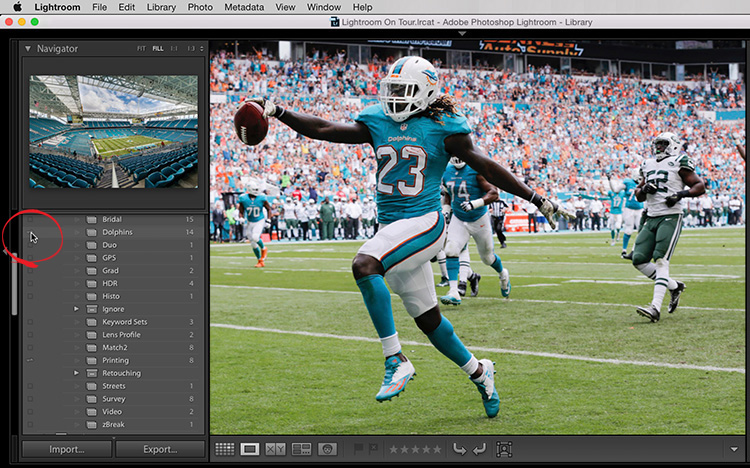Click the document icon in the title bar
Image resolution: width=750 pixels, height=468 pixels.
click(335, 22)
